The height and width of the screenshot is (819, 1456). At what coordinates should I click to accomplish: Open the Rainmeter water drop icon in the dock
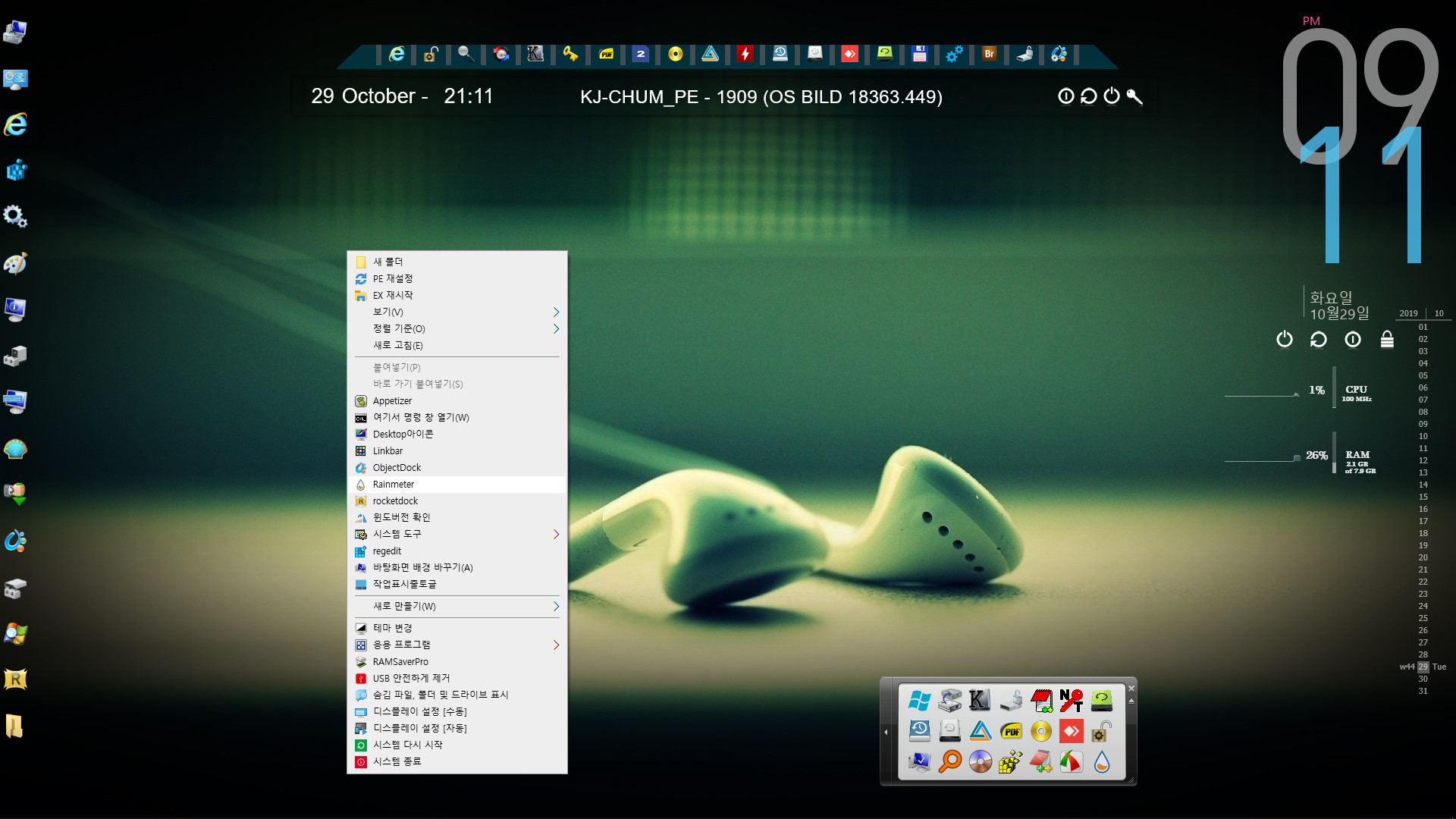[1102, 761]
